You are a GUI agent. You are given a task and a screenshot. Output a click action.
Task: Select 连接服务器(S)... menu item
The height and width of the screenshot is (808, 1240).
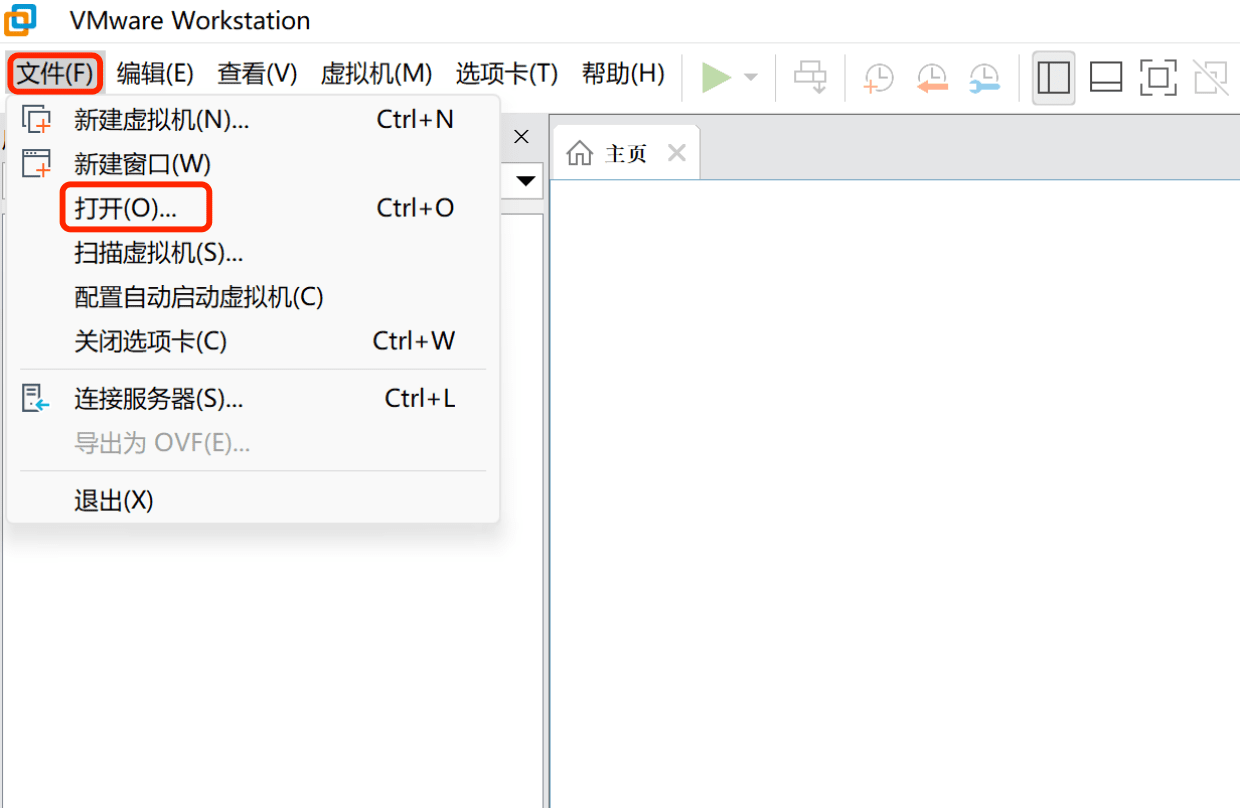pyautogui.click(x=158, y=399)
